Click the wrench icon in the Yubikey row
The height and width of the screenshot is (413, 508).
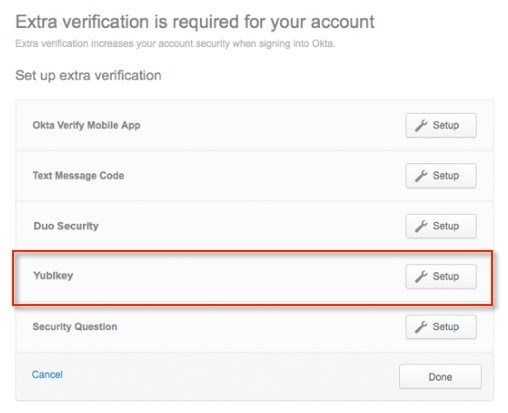[421, 276]
